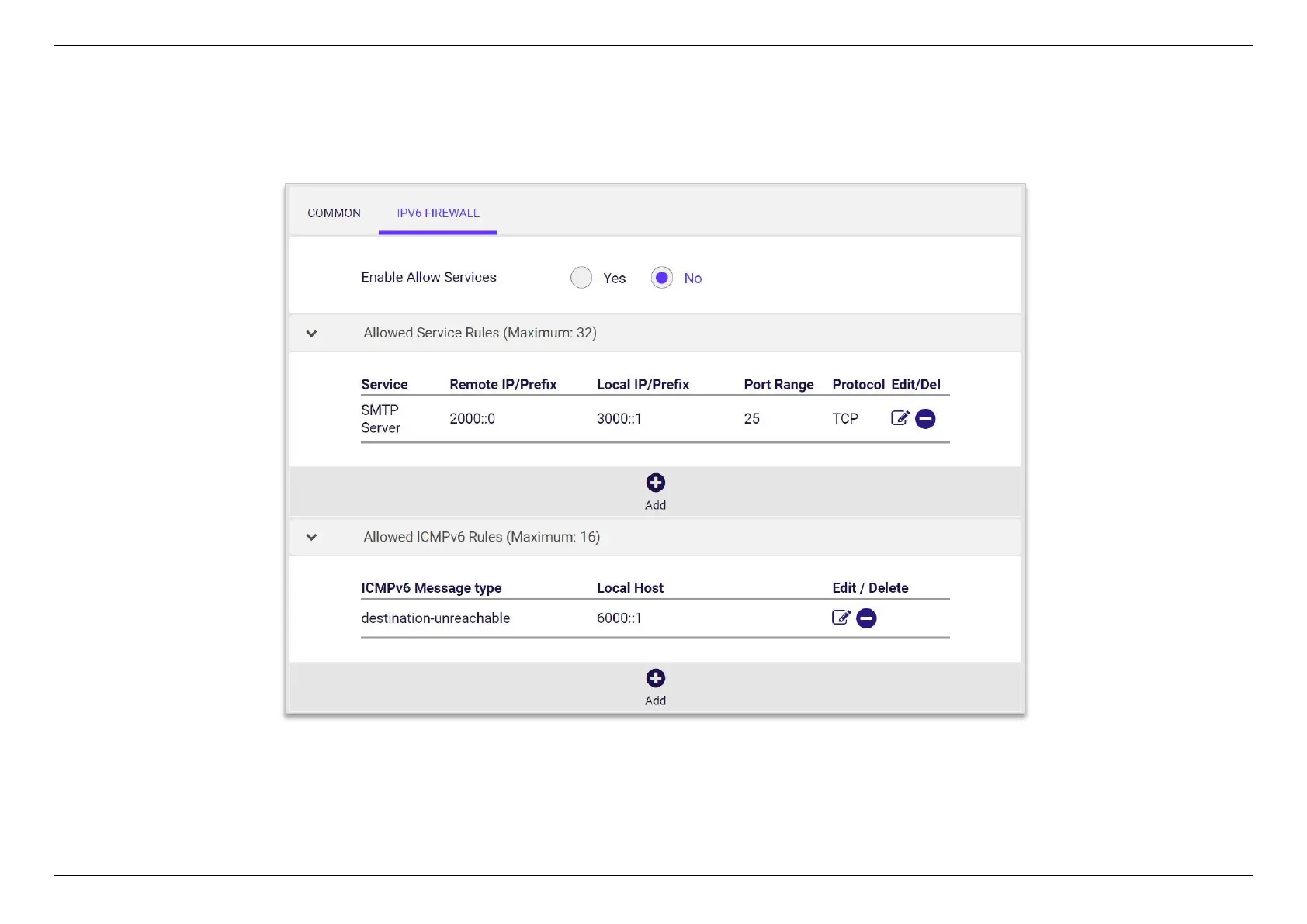Screen dimensions: 1307x924
Task: Click the Protocol column header
Action: click(x=858, y=385)
